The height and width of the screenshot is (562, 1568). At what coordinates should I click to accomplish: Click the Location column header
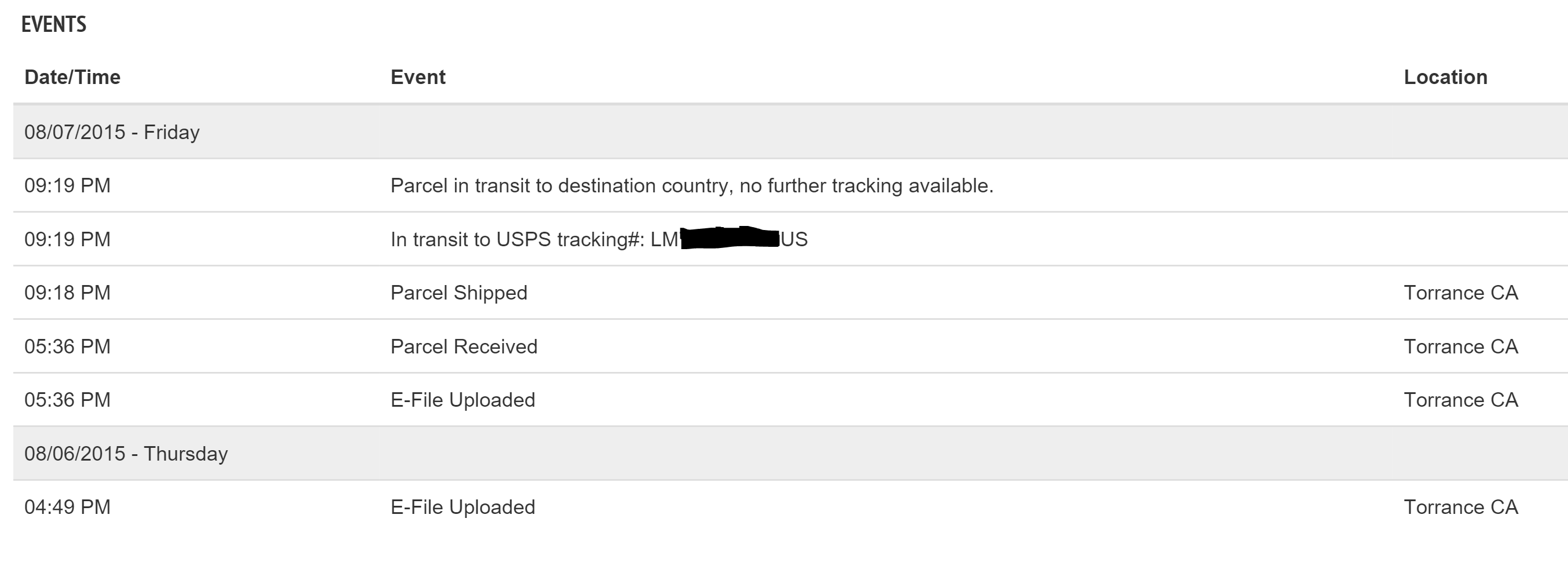tap(1445, 77)
